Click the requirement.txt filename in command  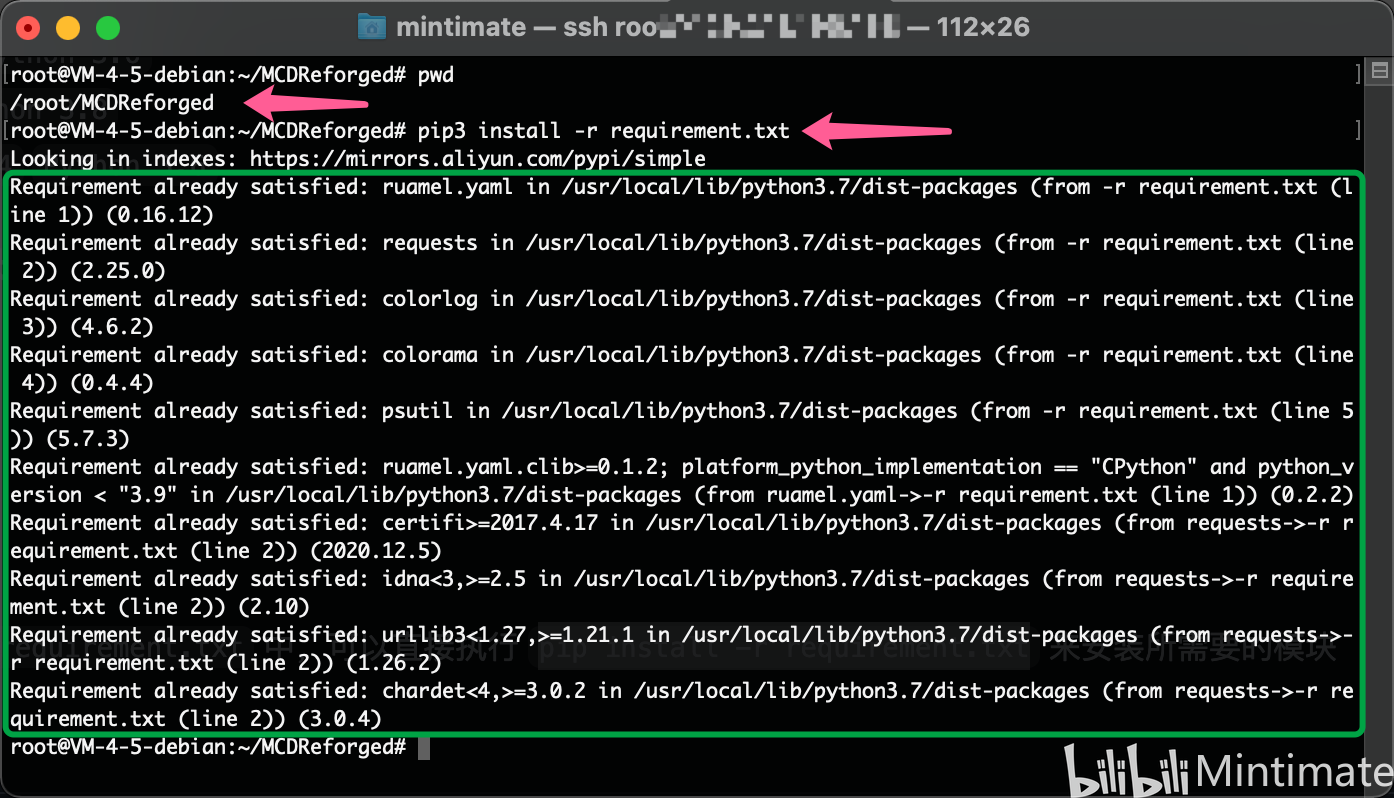coord(699,130)
